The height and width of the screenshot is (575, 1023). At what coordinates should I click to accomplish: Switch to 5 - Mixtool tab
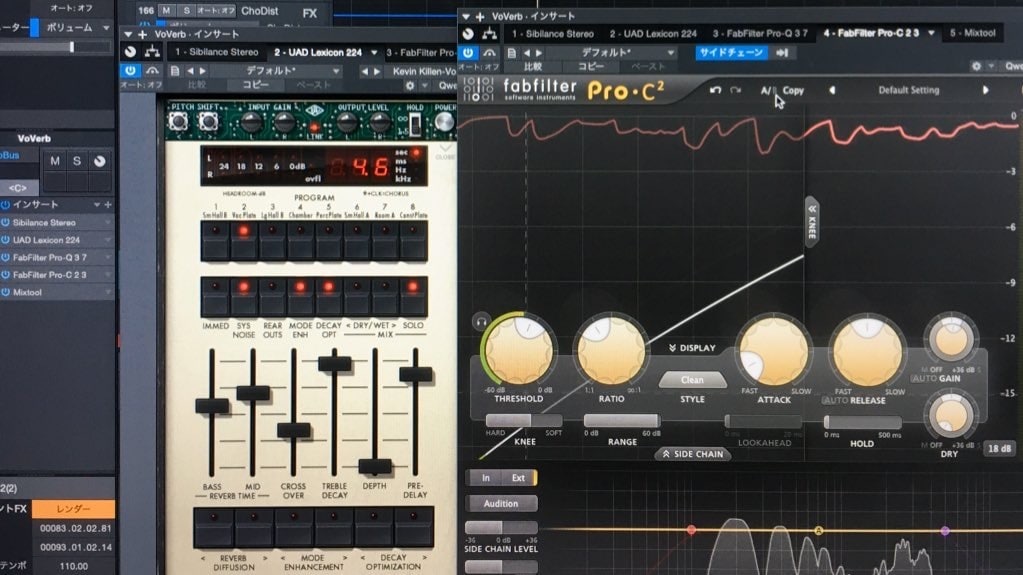click(973, 33)
